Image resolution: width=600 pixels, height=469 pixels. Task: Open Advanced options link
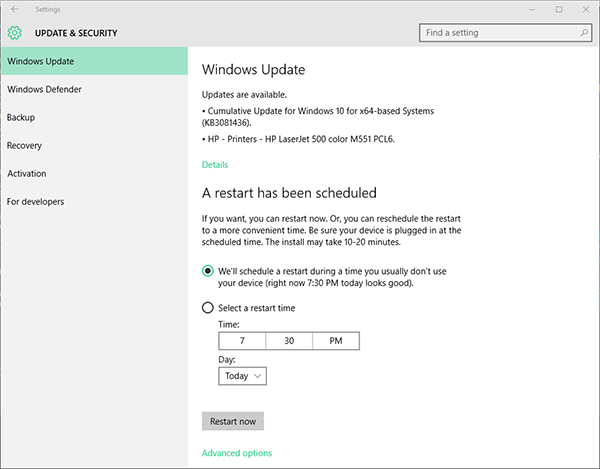pos(237,453)
